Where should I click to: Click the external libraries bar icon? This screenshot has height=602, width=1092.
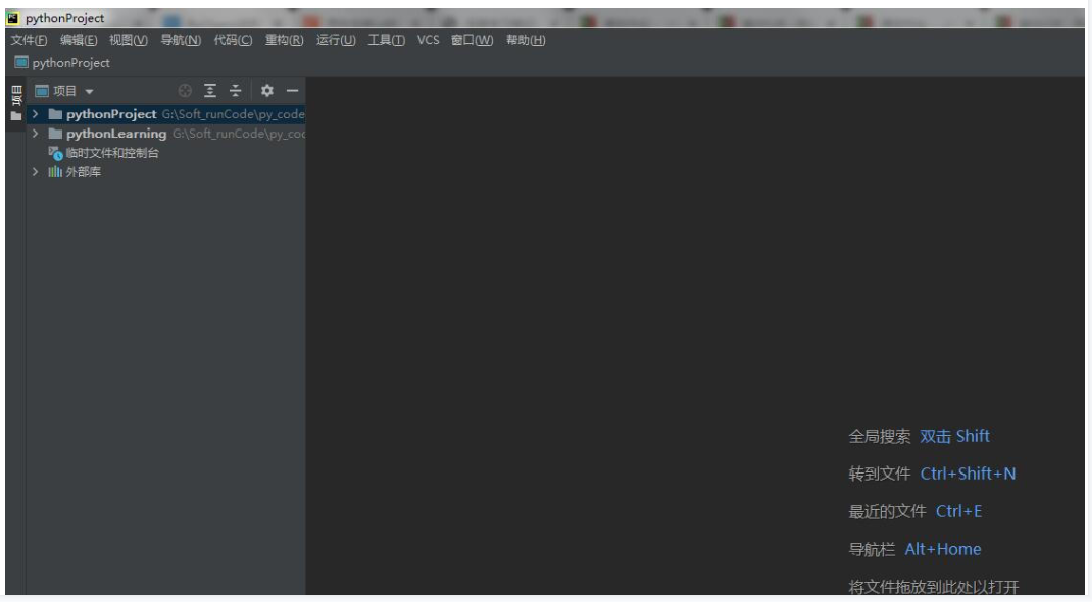tap(54, 171)
